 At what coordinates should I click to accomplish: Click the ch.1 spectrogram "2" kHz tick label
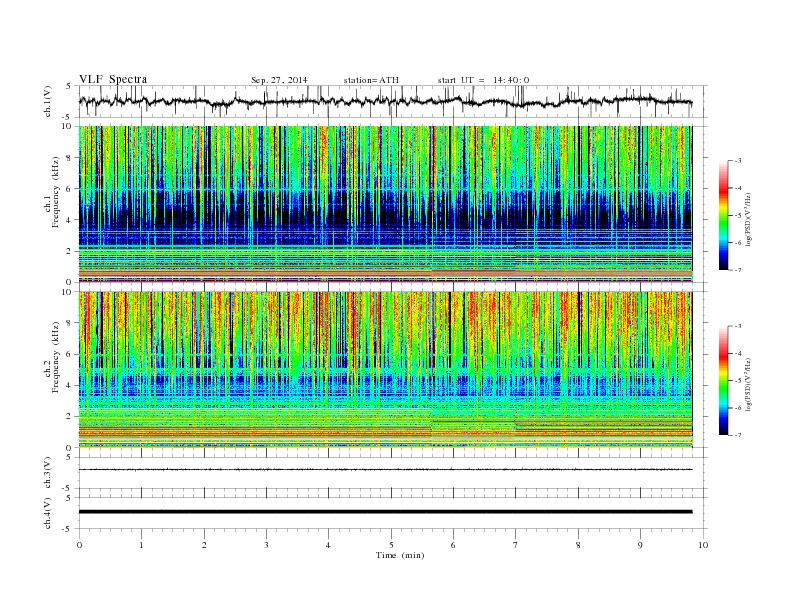click(70, 251)
